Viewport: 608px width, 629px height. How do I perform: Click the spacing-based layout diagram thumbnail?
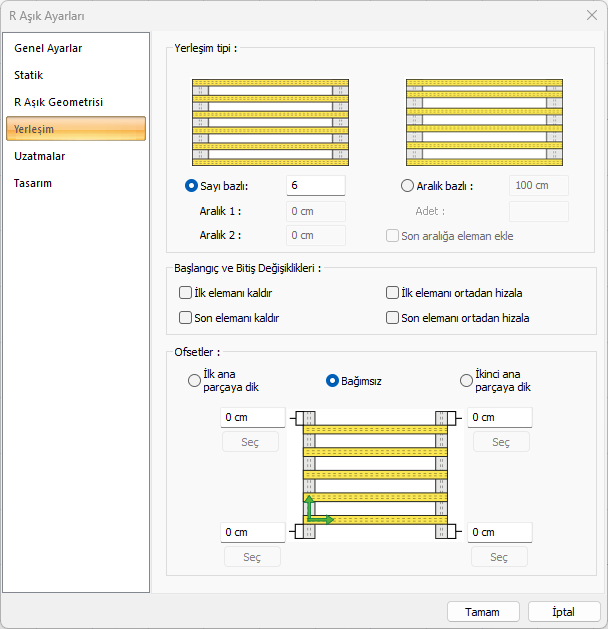[x=483, y=121]
